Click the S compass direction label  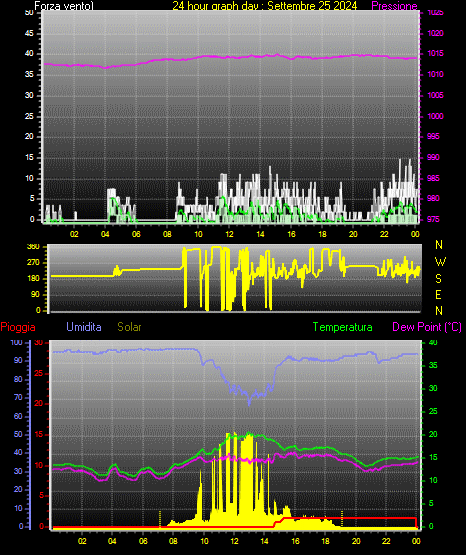click(438, 279)
